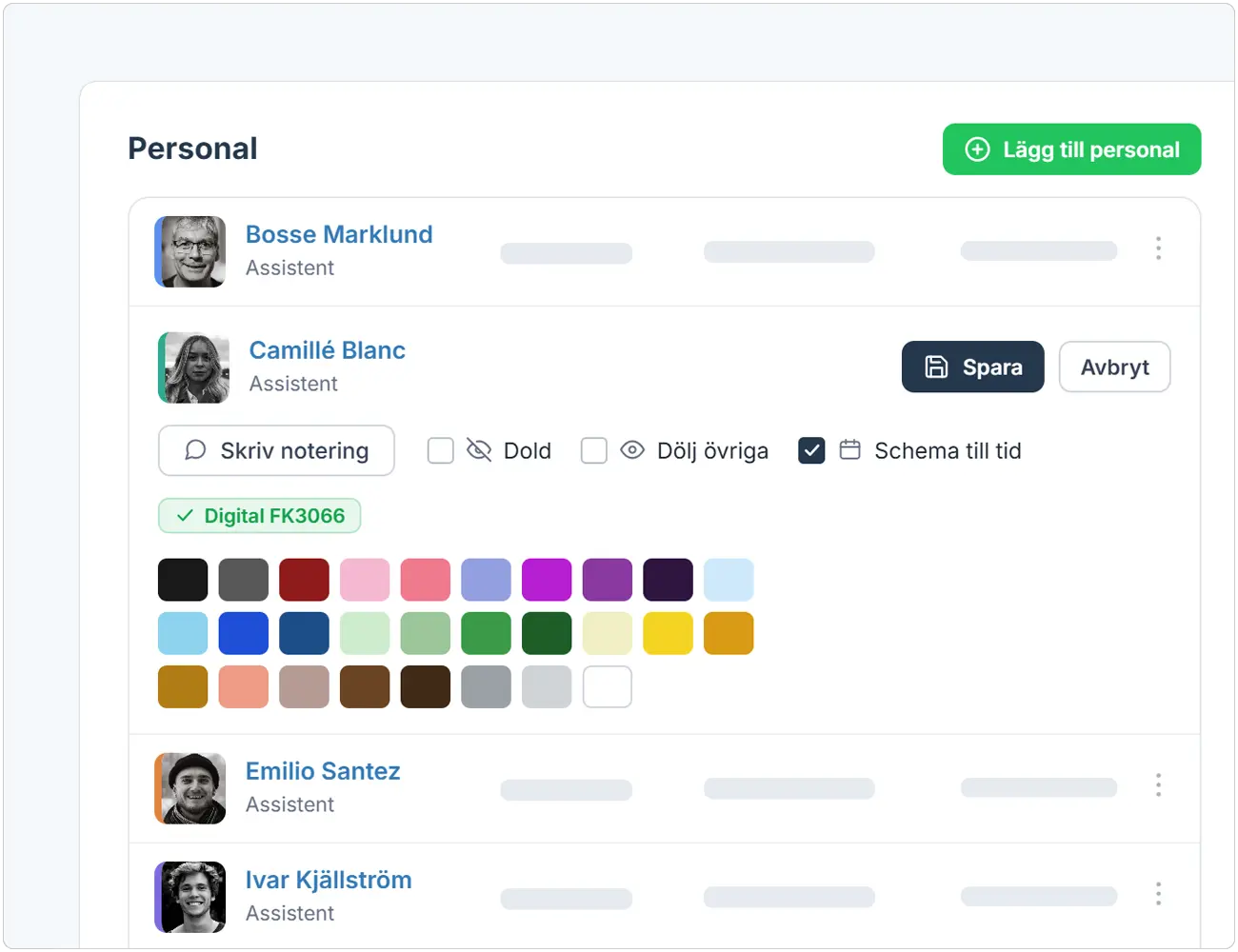Select the white color swatch
This screenshot has width=1238, height=952.
[607, 686]
